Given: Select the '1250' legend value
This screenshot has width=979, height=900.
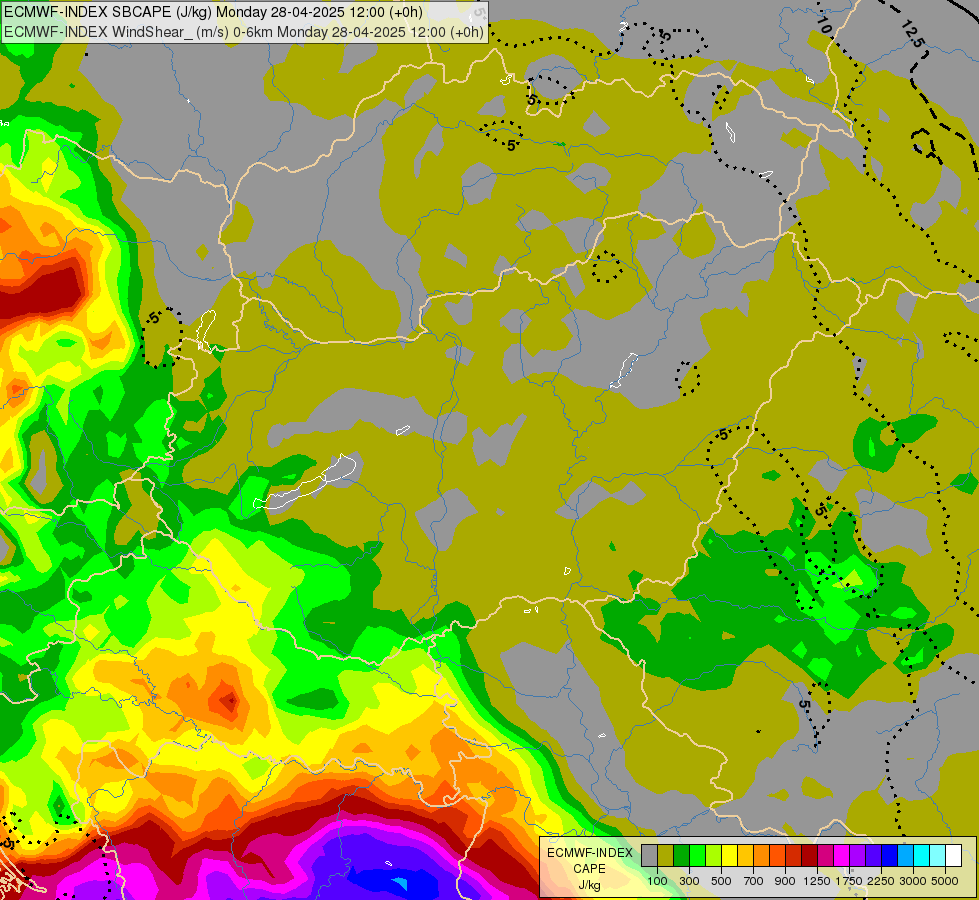Looking at the screenshot, I should pyautogui.click(x=817, y=881).
